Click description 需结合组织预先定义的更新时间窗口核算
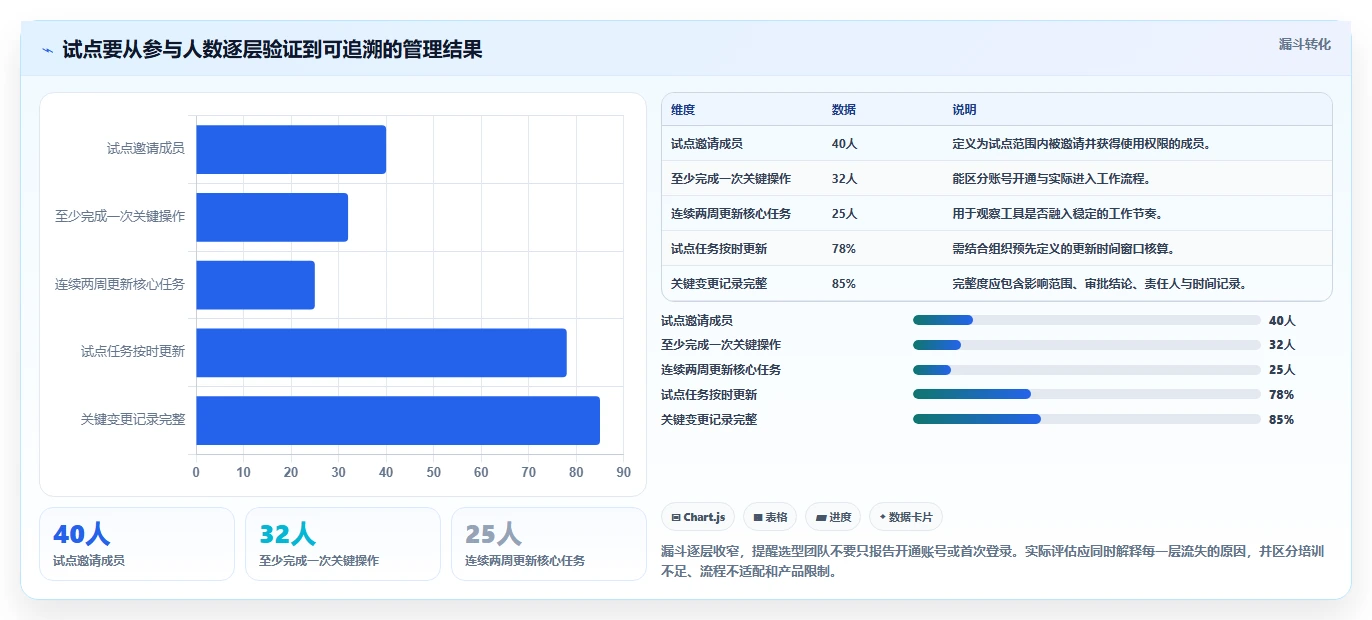Image resolution: width=1372 pixels, height=620 pixels. point(1064,249)
